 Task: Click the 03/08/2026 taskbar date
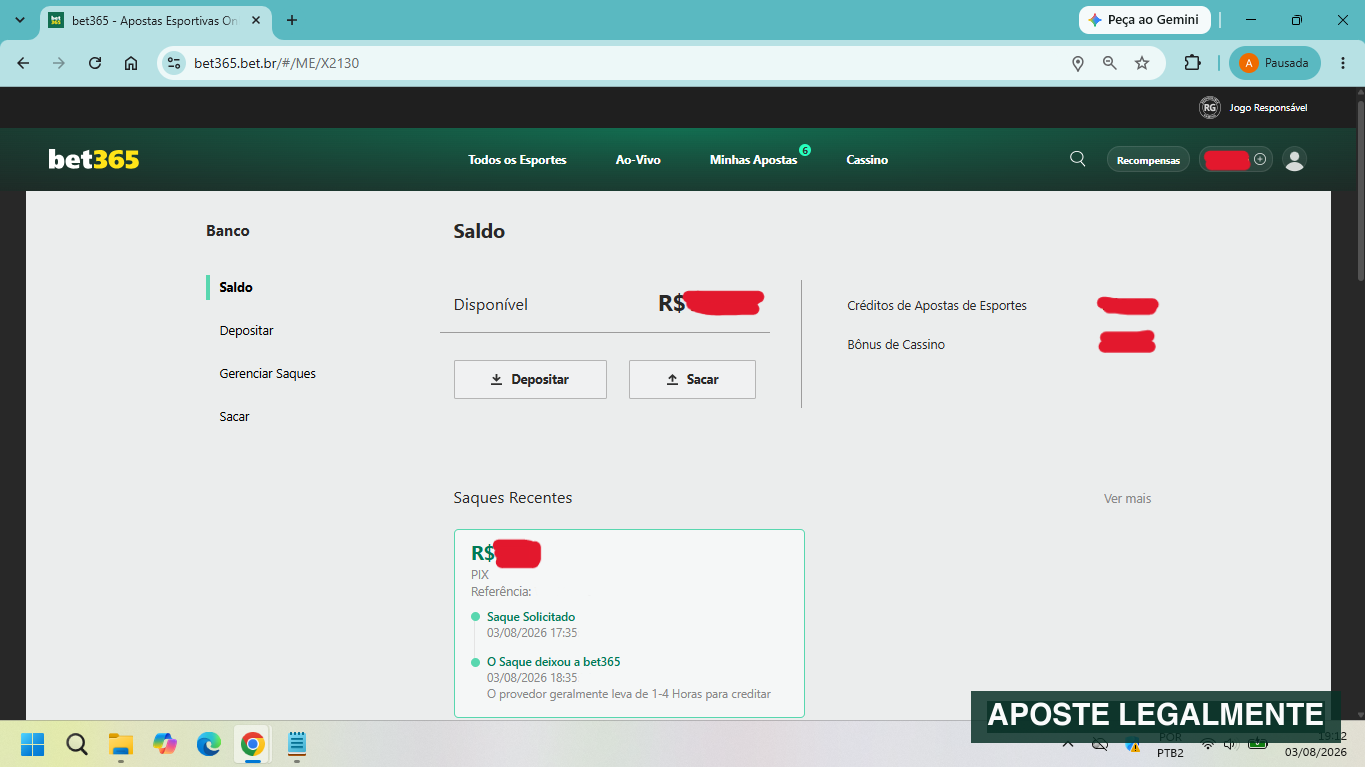[1315, 753]
